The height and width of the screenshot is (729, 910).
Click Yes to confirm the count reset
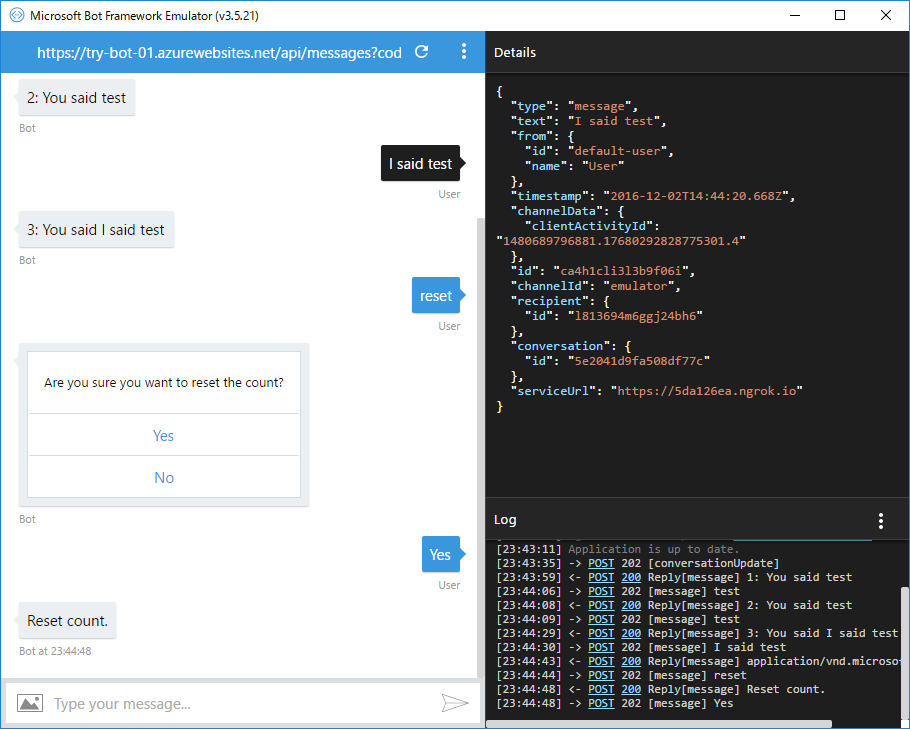(163, 435)
